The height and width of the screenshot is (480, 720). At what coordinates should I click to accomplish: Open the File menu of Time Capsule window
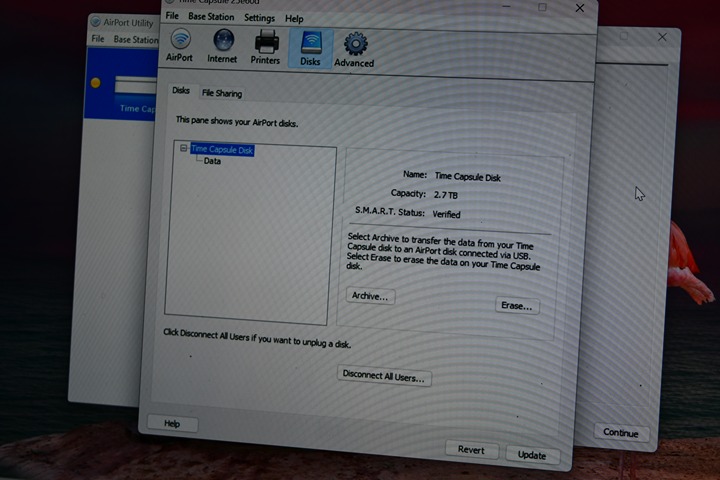(x=172, y=16)
